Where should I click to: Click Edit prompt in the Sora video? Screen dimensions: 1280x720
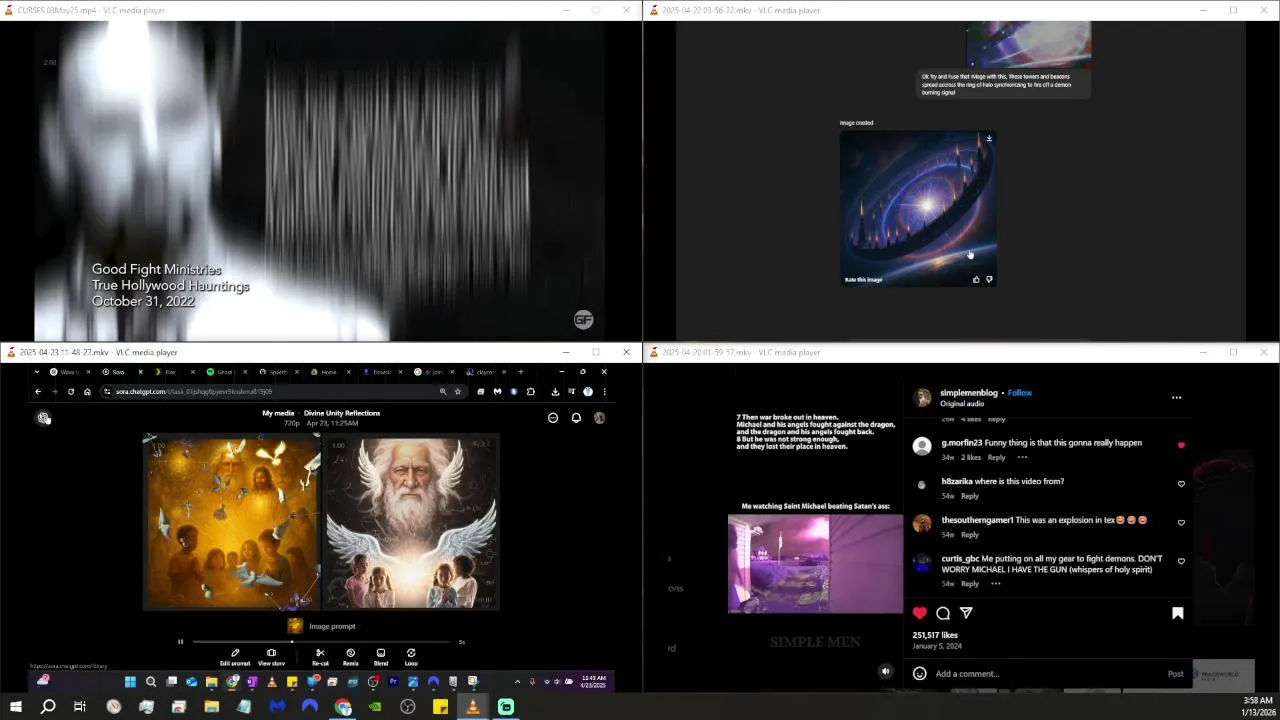(x=235, y=657)
